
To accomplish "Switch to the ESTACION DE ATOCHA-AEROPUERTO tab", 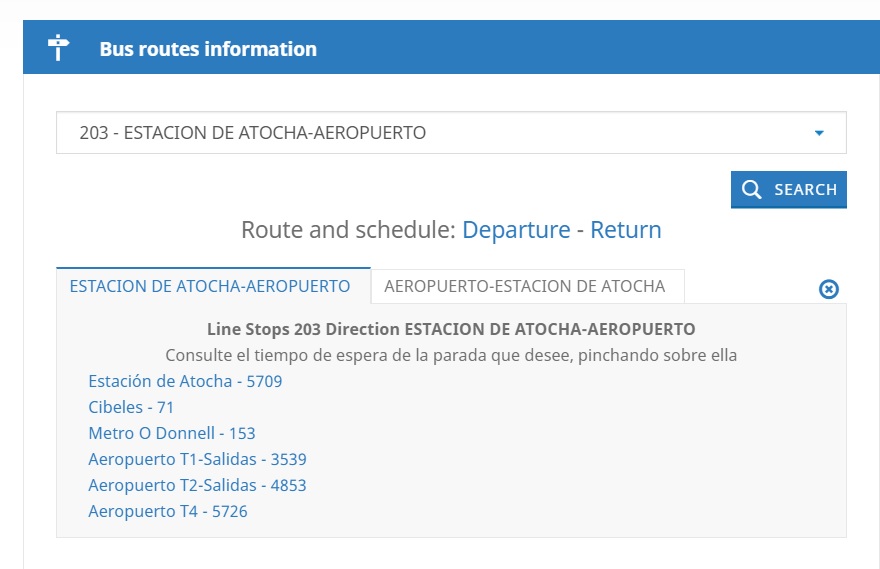I will click(x=210, y=286).
